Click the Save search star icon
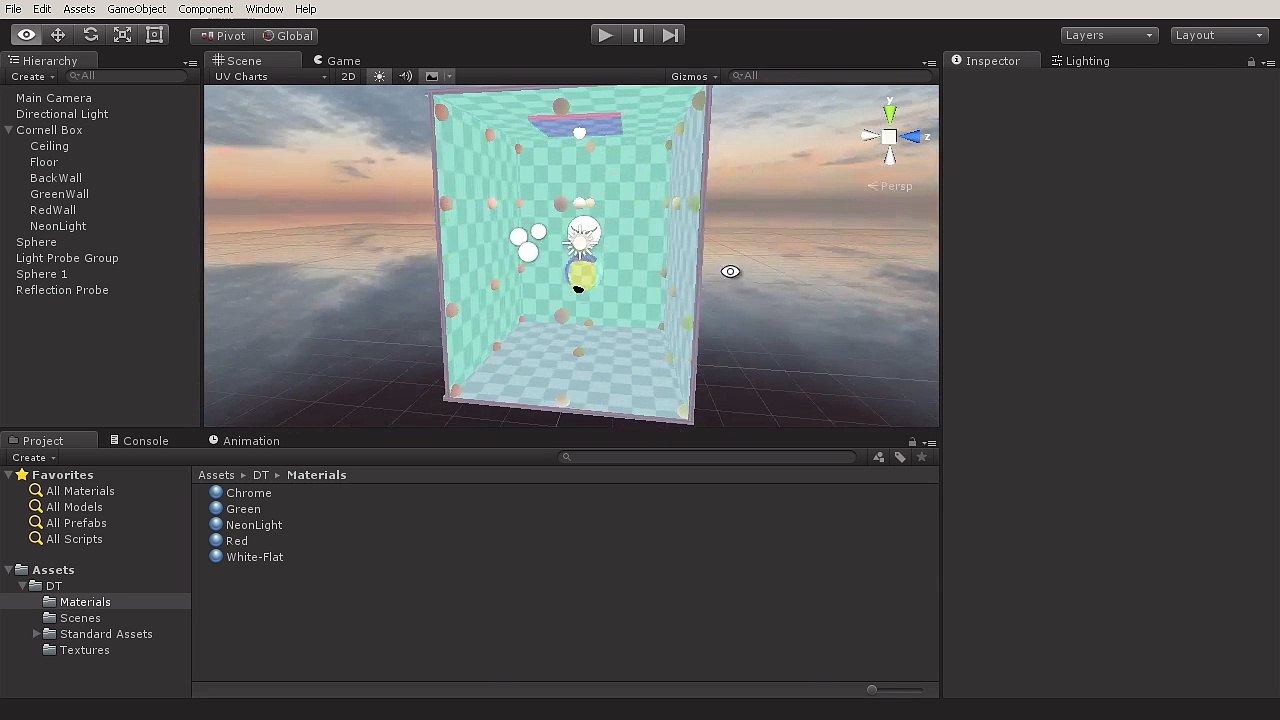Viewport: 1280px width, 720px height. (x=921, y=457)
